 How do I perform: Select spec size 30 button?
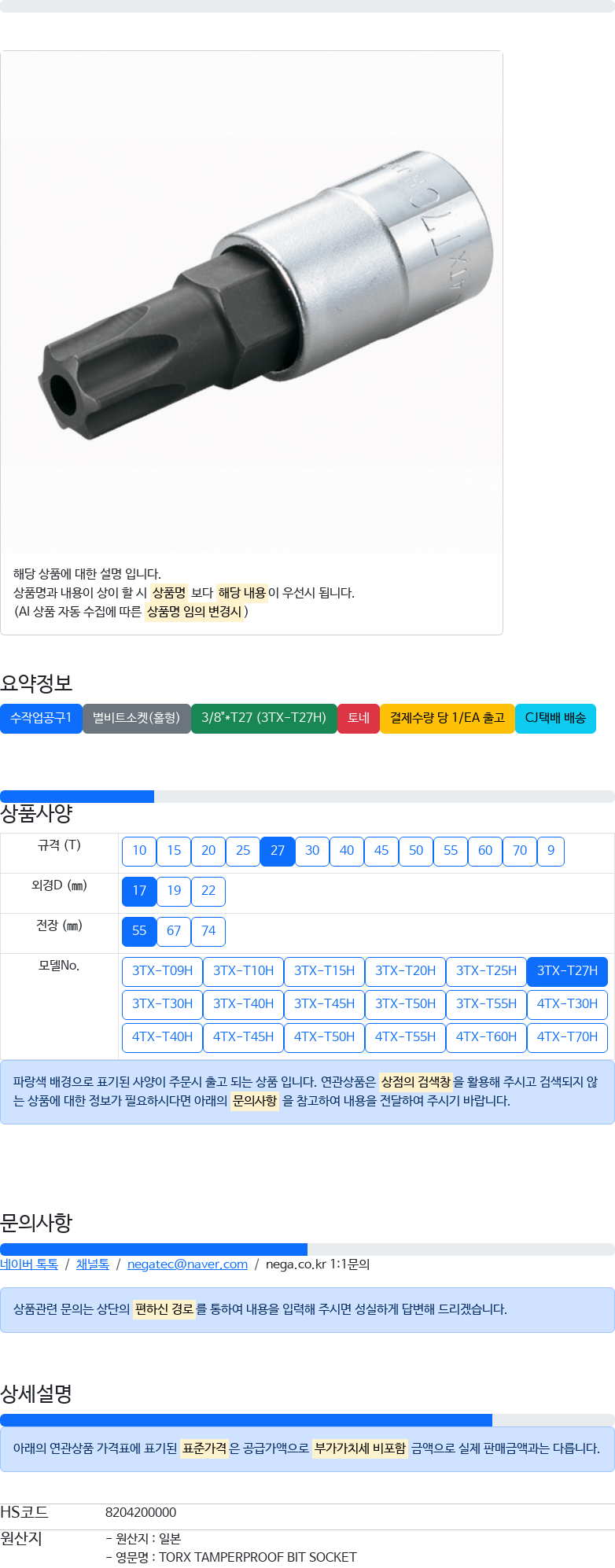click(312, 851)
